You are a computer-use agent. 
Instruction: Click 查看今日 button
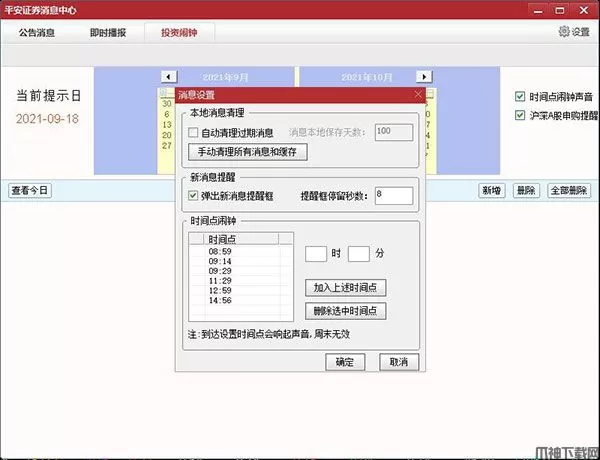[x=29, y=190]
